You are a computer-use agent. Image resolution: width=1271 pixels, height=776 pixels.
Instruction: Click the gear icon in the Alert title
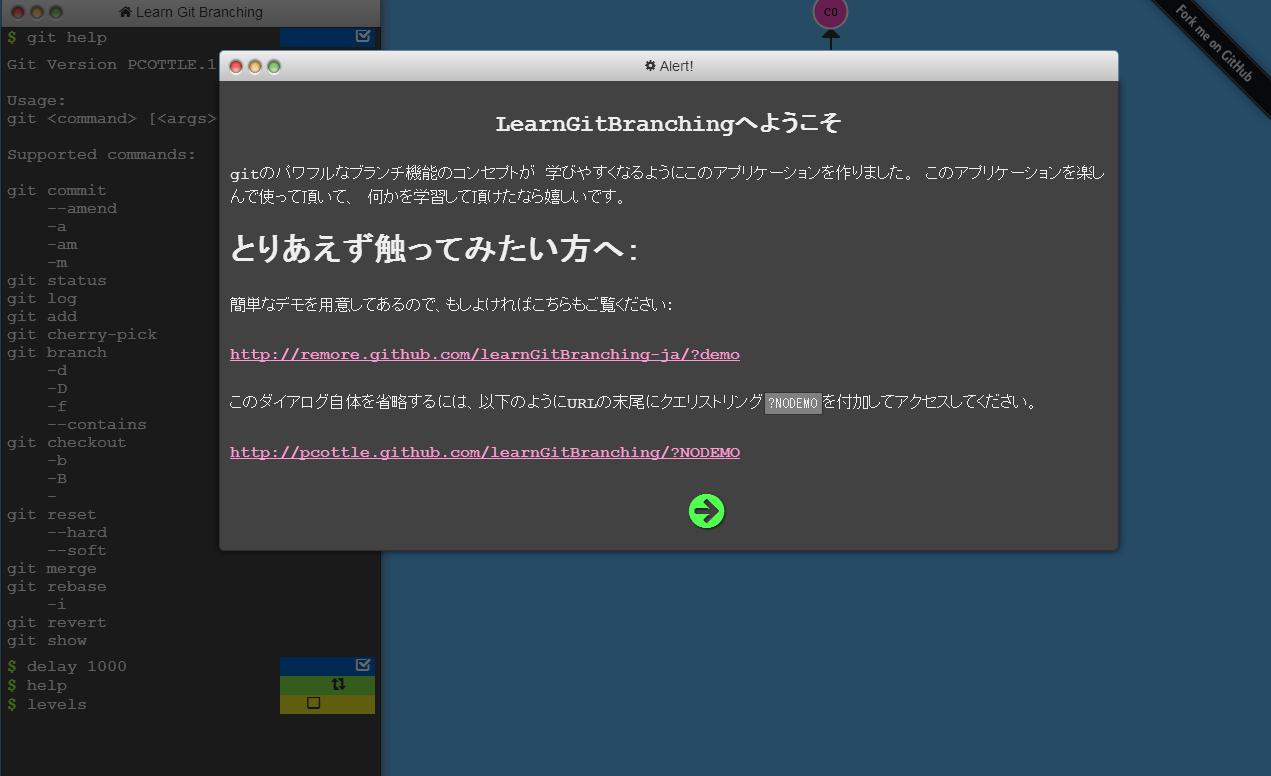tap(650, 66)
